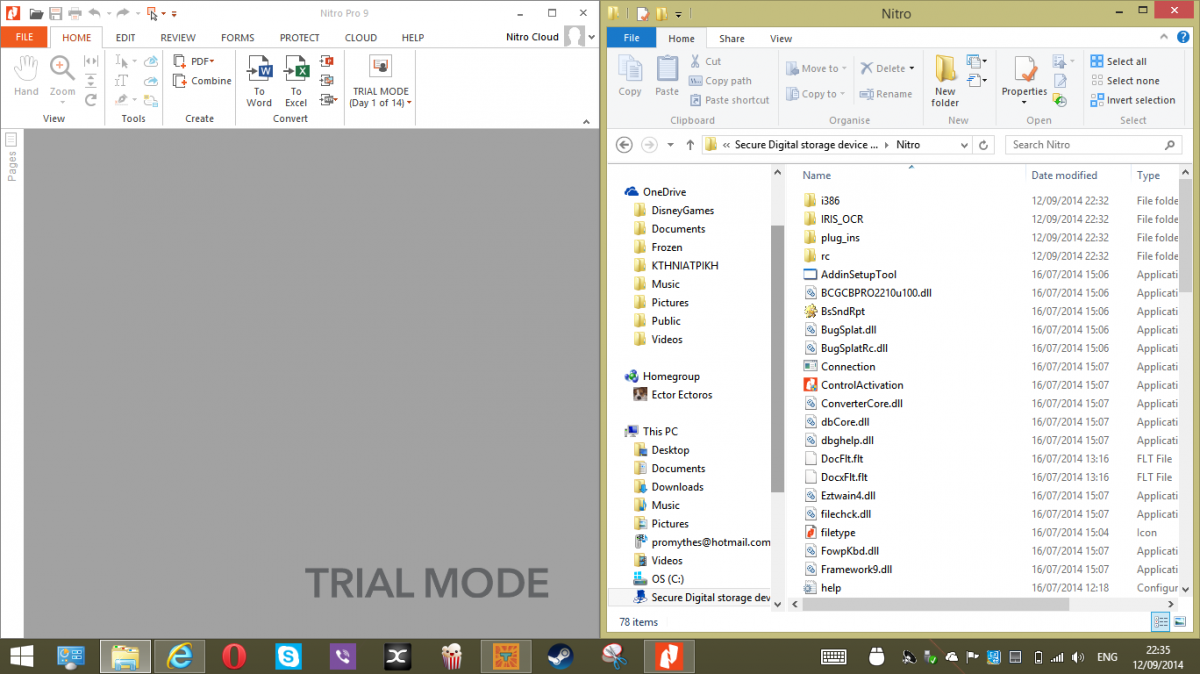Open Skype from the taskbar

coord(289,656)
